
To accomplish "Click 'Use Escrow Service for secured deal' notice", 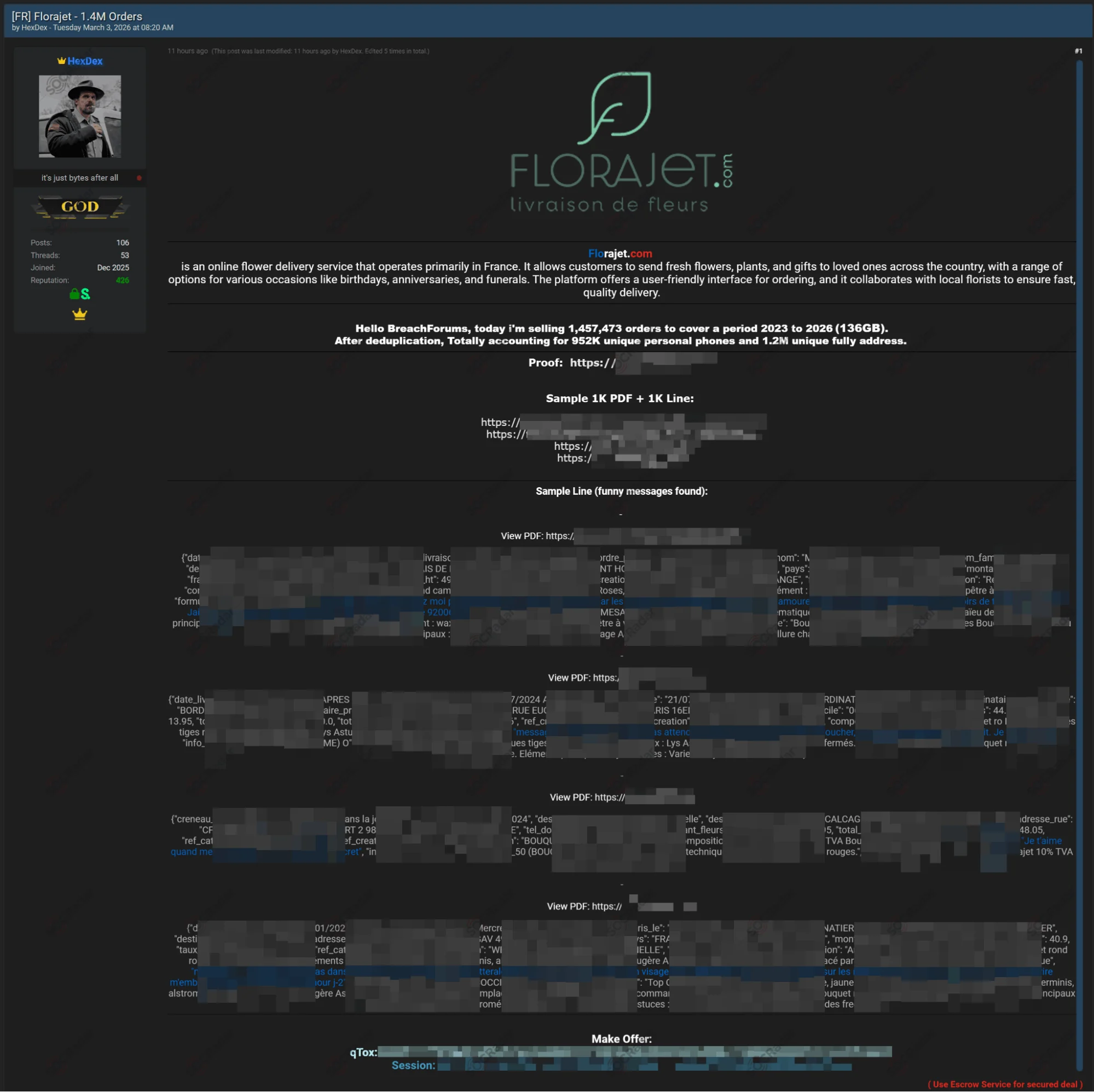I will (x=1005, y=1084).
